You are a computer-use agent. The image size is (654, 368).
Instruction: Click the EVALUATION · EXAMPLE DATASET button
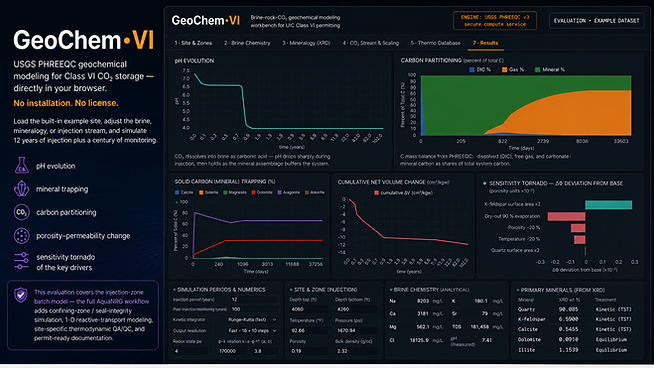click(x=596, y=20)
